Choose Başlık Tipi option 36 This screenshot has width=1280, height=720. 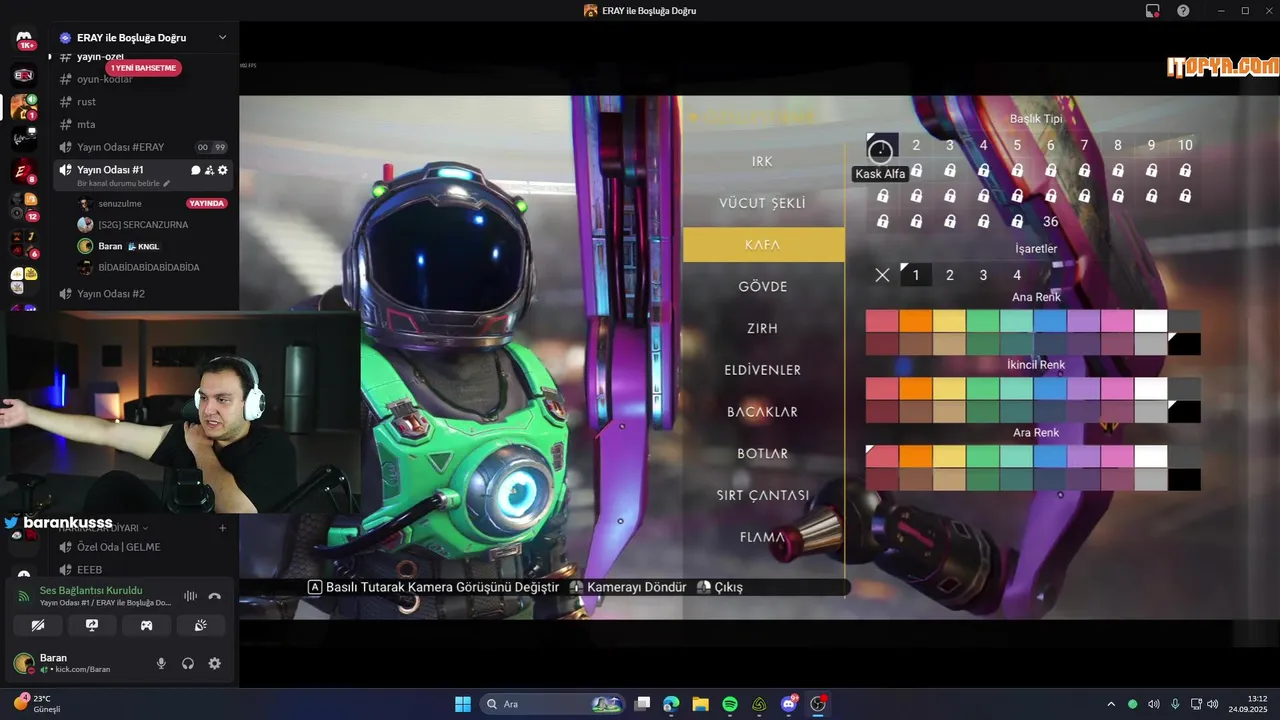click(x=1050, y=222)
